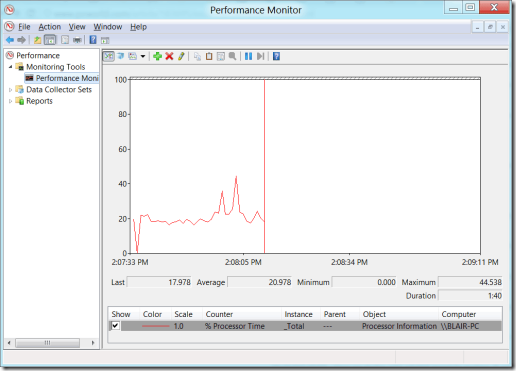Click the Zoom magnifier icon
Image resolution: width=516 pixels, height=371 pixels.
232,56
